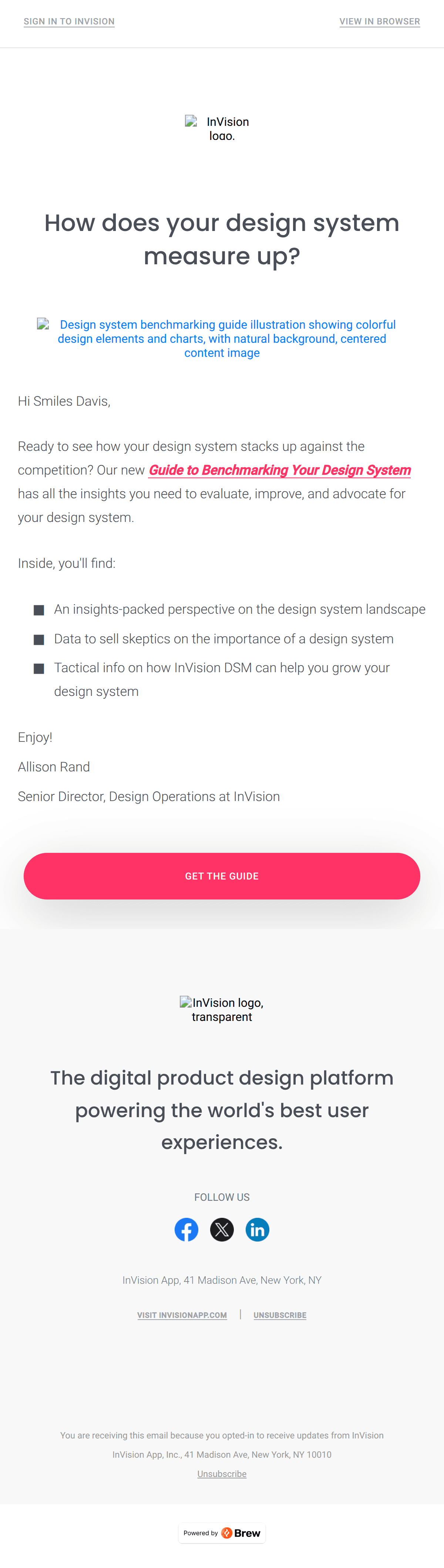444x1568 pixels.
Task: Click the GET THE GUIDE button
Action: pyautogui.click(x=222, y=877)
